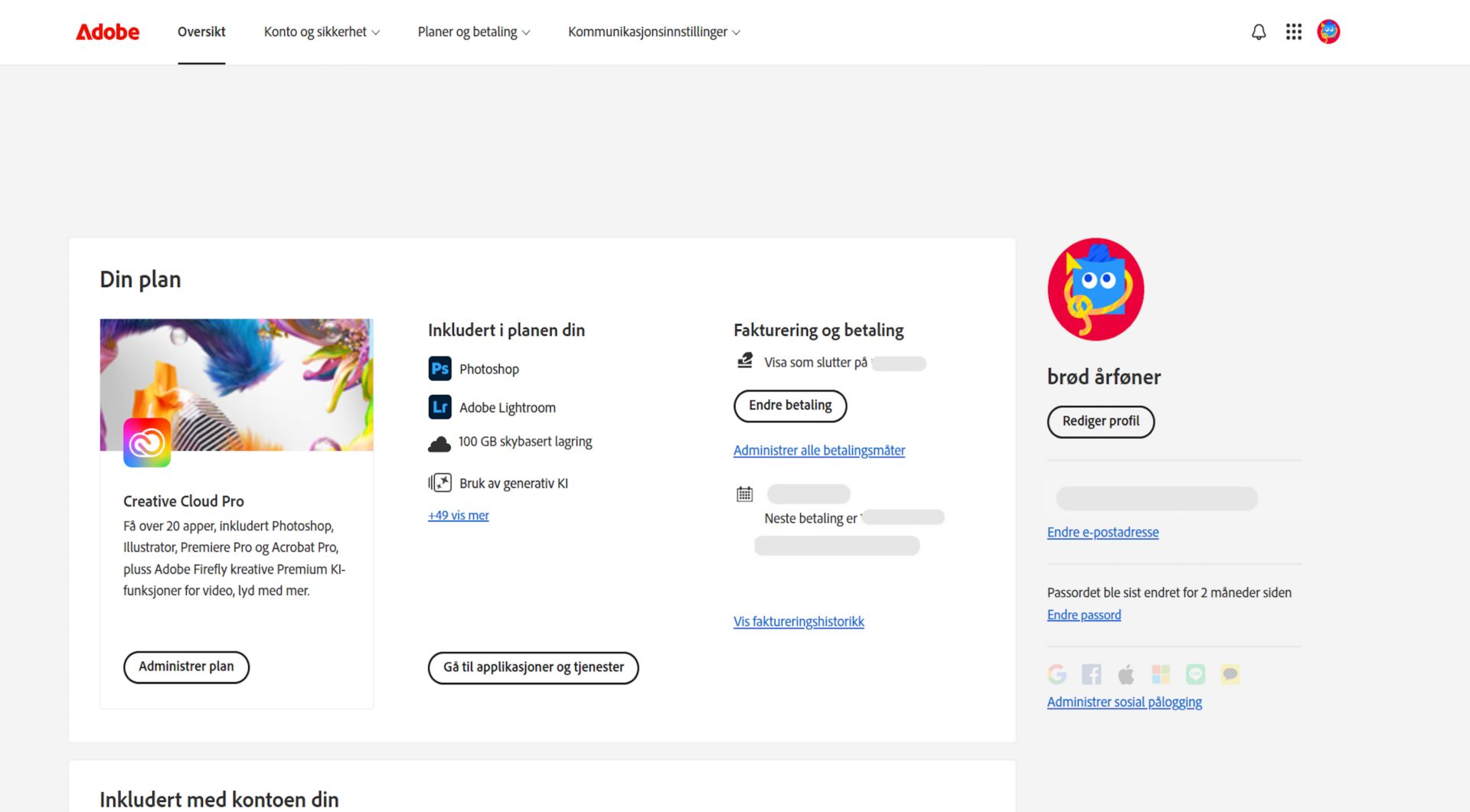Click the generativ KI icon
1470x812 pixels.
pos(439,482)
